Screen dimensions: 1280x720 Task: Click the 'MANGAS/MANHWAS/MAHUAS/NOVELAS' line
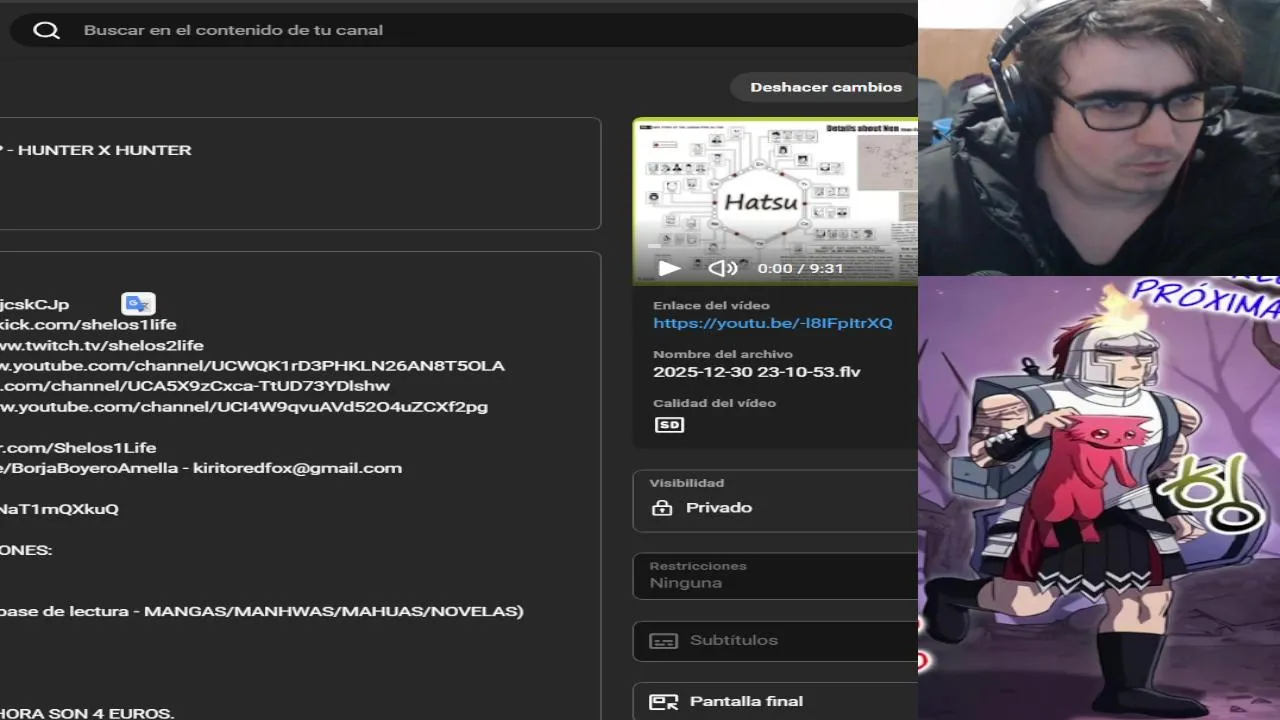point(261,611)
